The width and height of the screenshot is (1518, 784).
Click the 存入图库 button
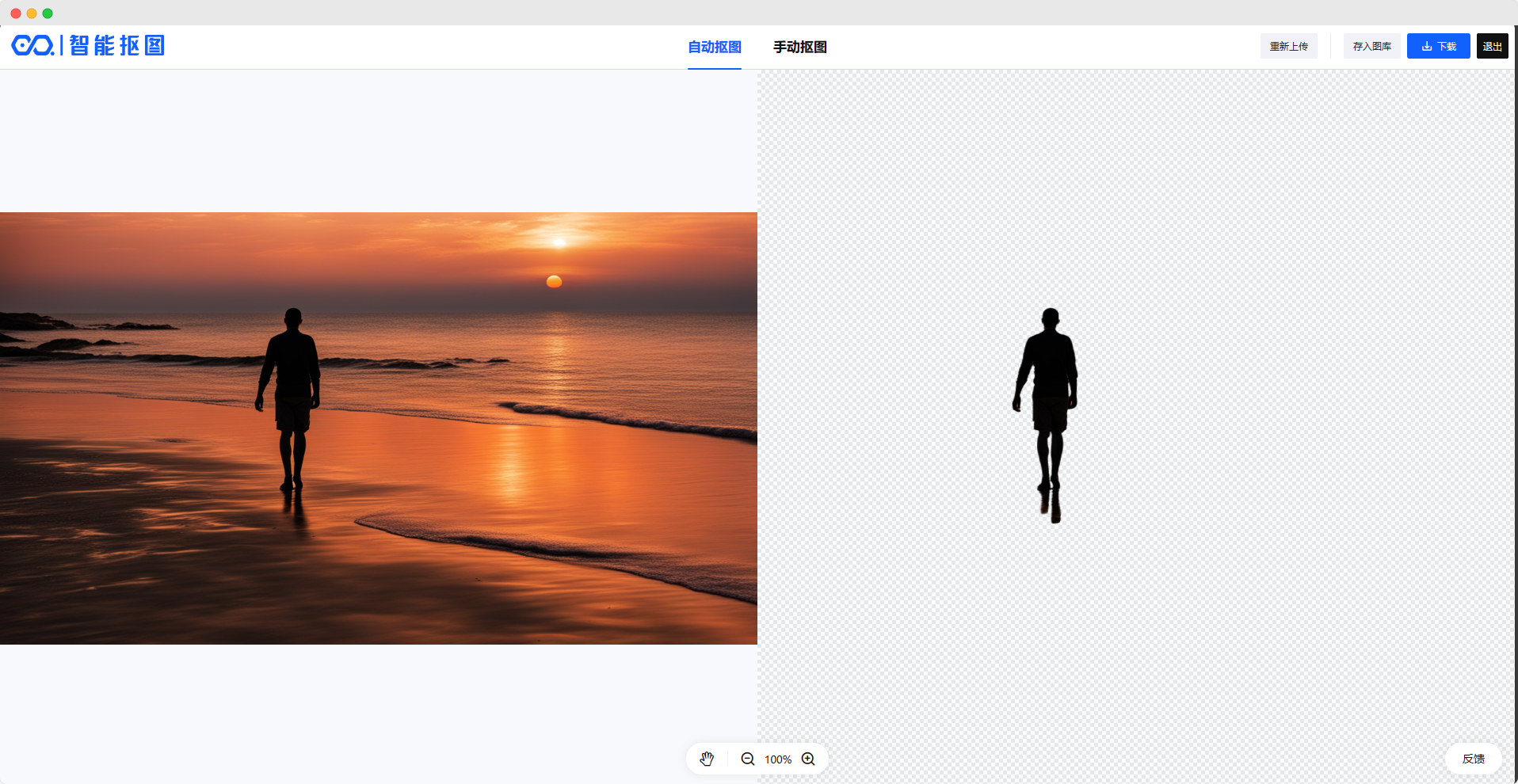(x=1372, y=46)
